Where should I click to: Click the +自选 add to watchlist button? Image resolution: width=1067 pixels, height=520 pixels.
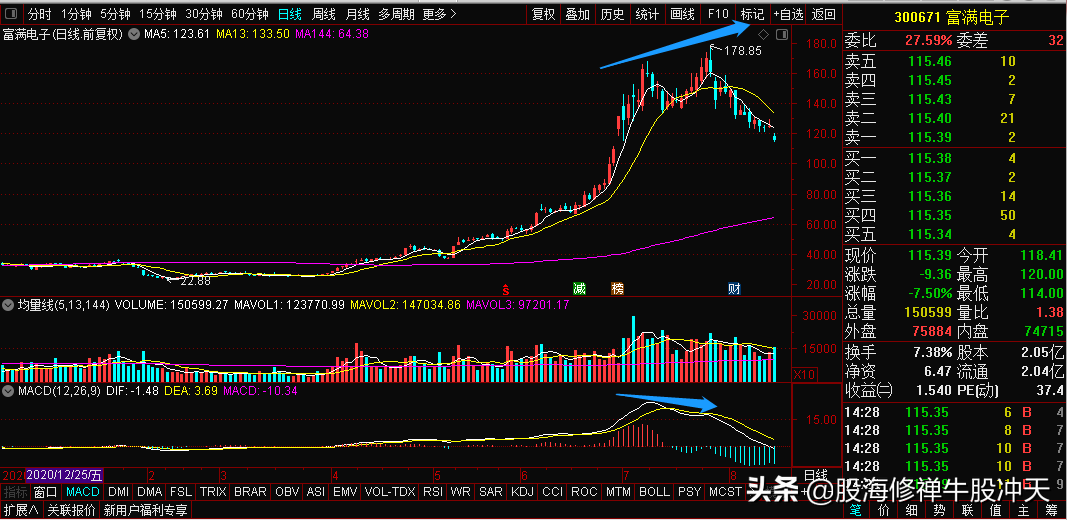[x=788, y=14]
